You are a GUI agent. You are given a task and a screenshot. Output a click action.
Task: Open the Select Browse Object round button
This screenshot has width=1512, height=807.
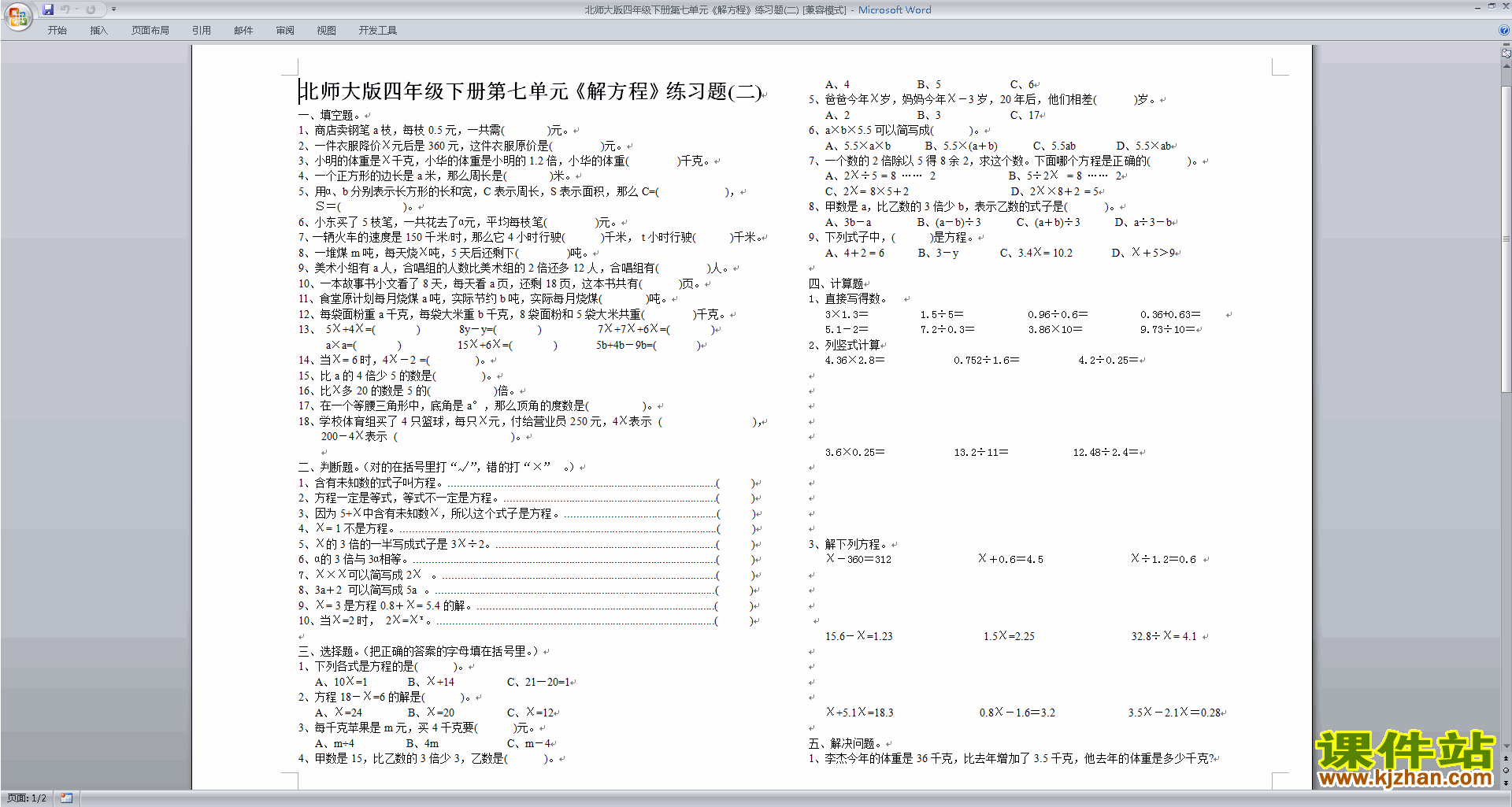[x=1506, y=770]
